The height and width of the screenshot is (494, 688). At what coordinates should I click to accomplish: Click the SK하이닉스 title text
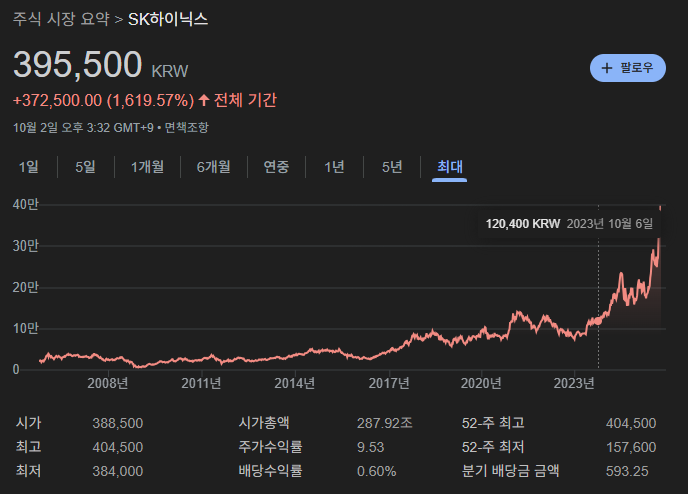[168, 19]
